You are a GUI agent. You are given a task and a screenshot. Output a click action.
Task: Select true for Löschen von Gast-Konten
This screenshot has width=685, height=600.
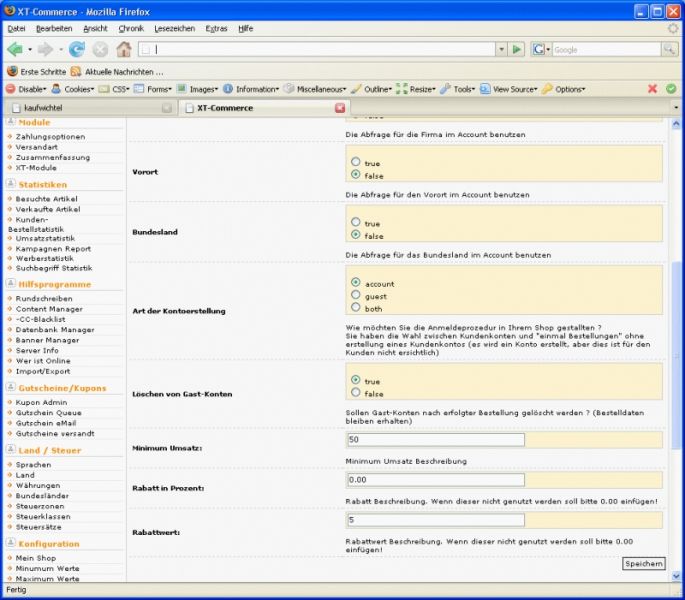[x=356, y=380]
